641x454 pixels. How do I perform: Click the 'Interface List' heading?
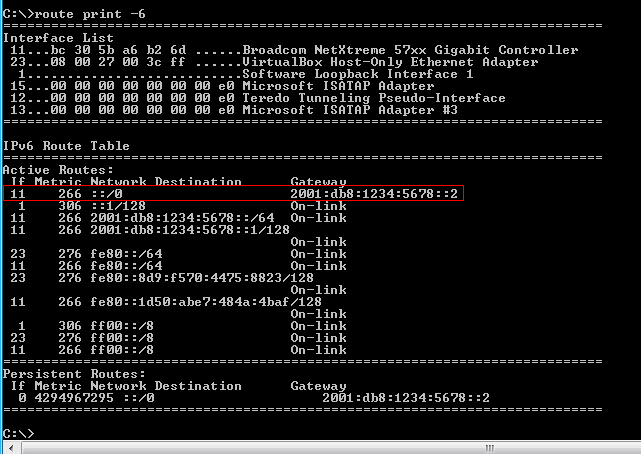click(58, 38)
